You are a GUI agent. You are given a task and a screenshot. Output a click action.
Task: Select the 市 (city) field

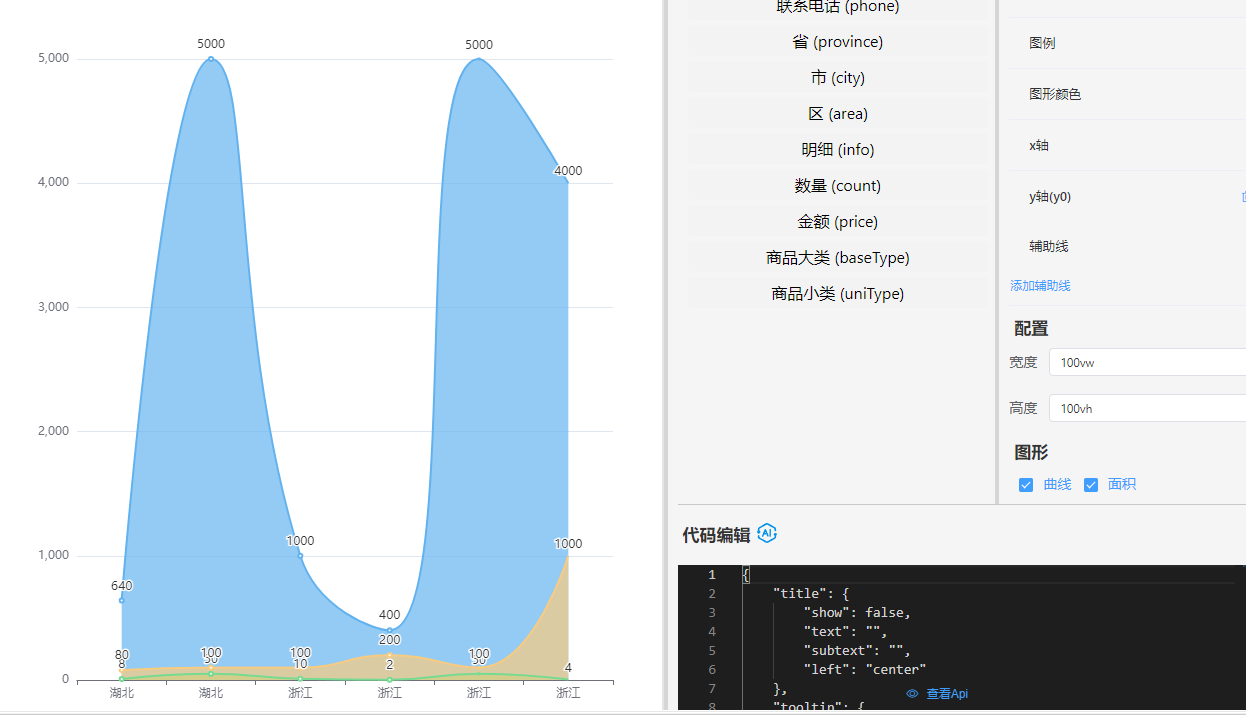pyautogui.click(x=837, y=78)
